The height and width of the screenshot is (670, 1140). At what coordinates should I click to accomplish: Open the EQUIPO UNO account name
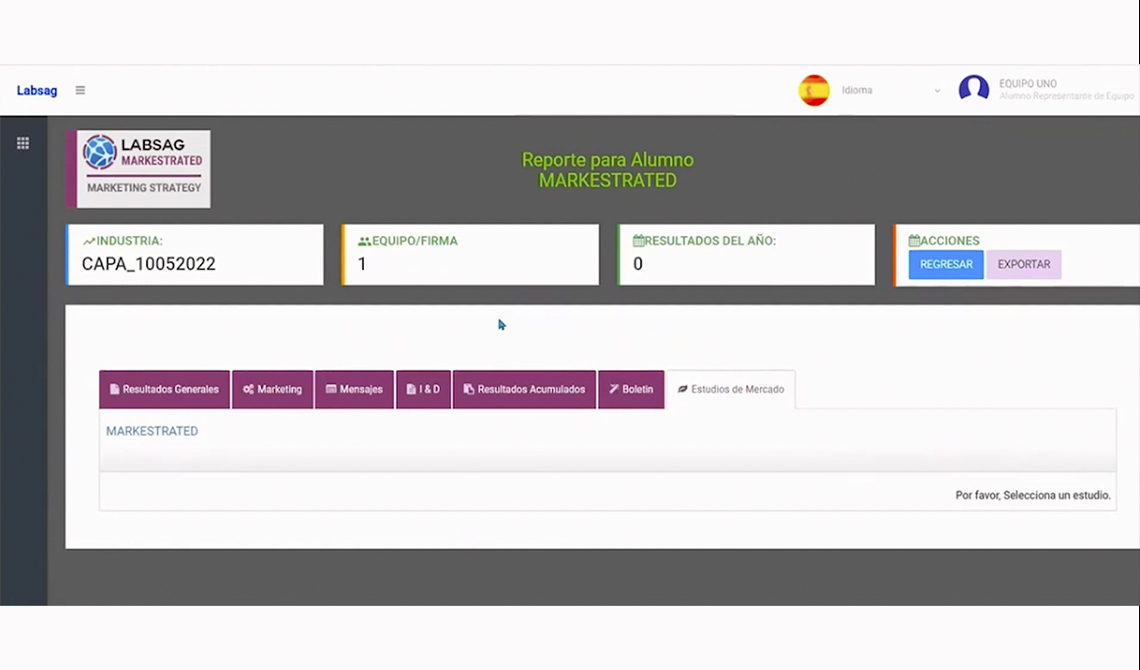[1028, 84]
